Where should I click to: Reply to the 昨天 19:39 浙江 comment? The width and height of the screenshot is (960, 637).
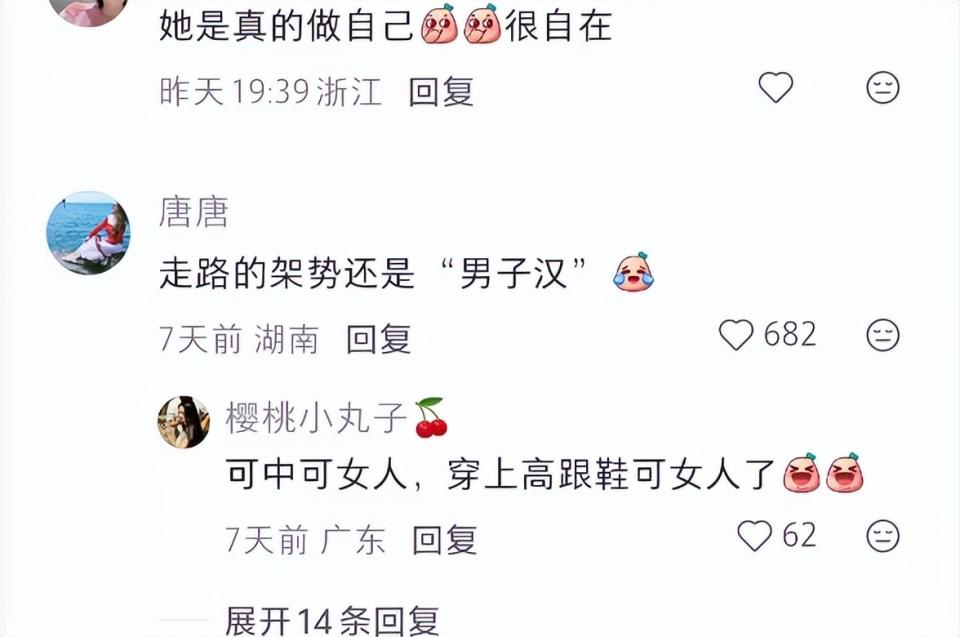tap(441, 92)
